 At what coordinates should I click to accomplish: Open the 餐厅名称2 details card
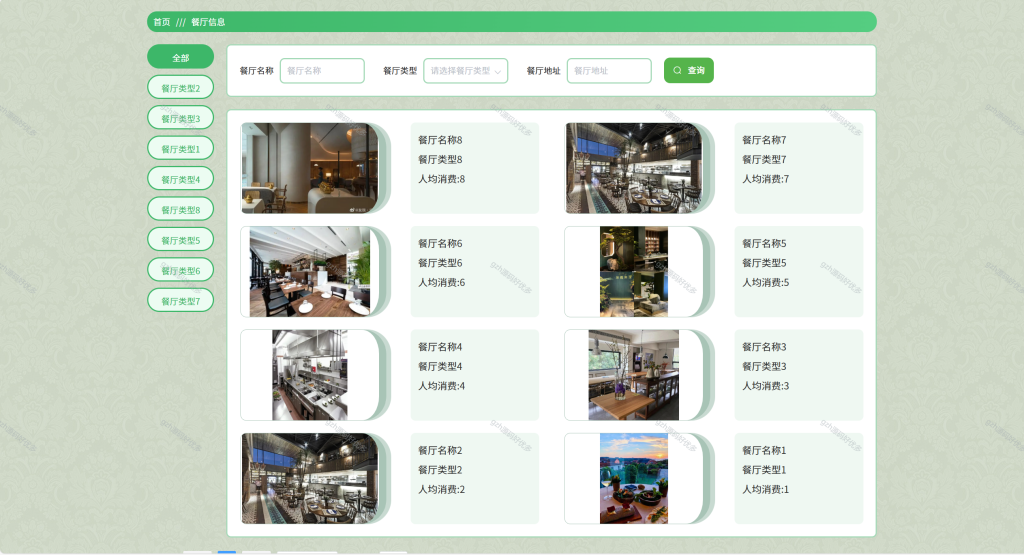[x=475, y=479]
